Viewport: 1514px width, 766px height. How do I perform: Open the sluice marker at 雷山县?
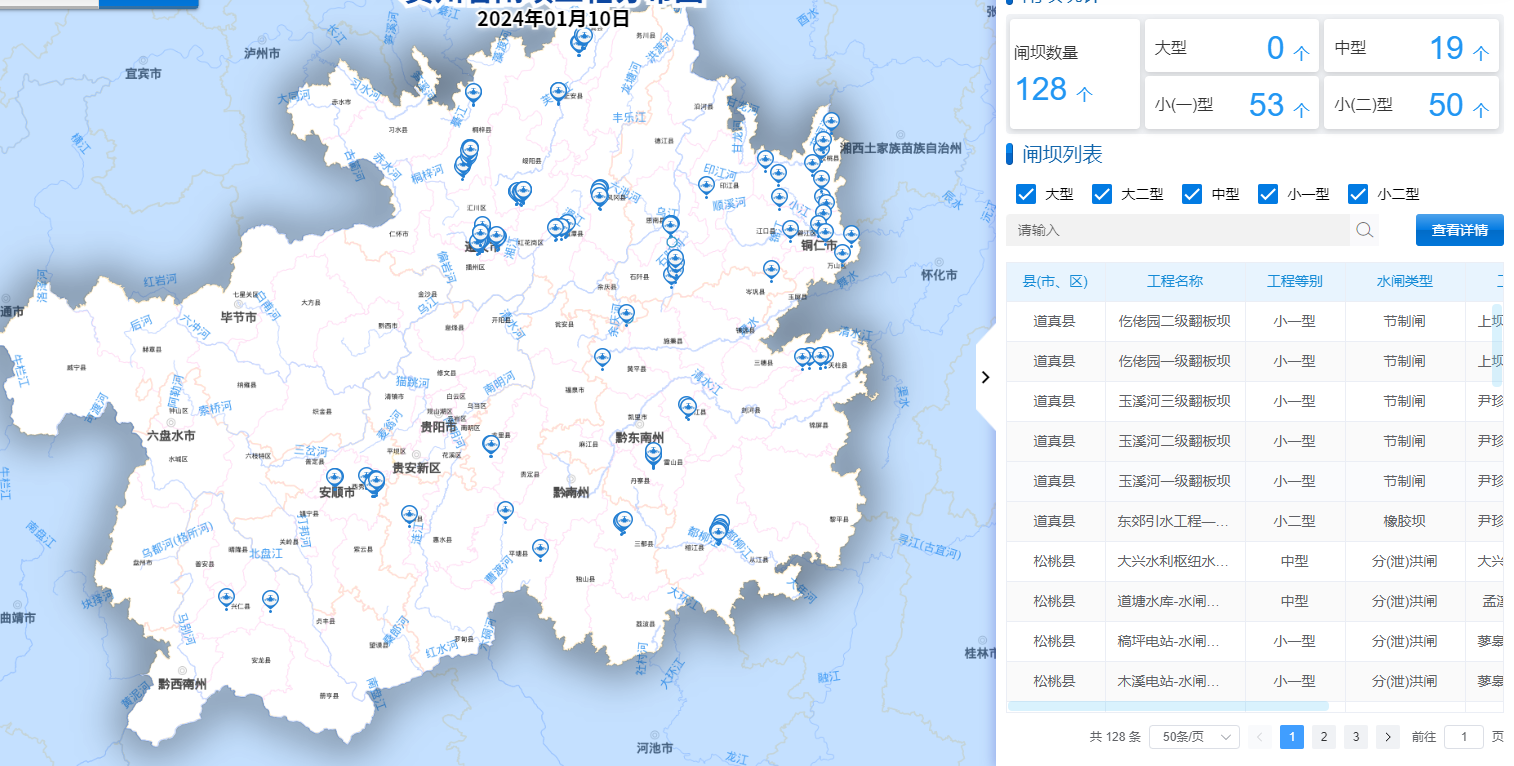point(654,455)
